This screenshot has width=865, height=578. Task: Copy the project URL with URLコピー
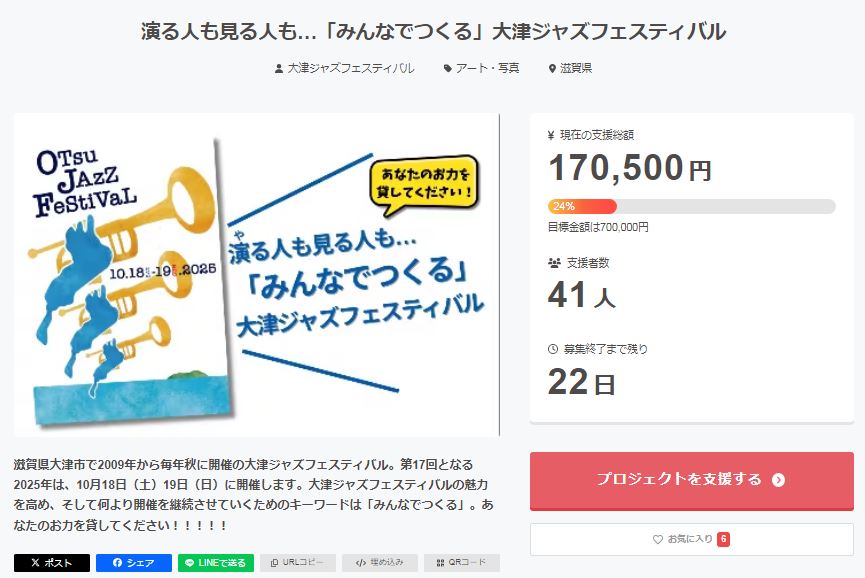pyautogui.click(x=298, y=563)
